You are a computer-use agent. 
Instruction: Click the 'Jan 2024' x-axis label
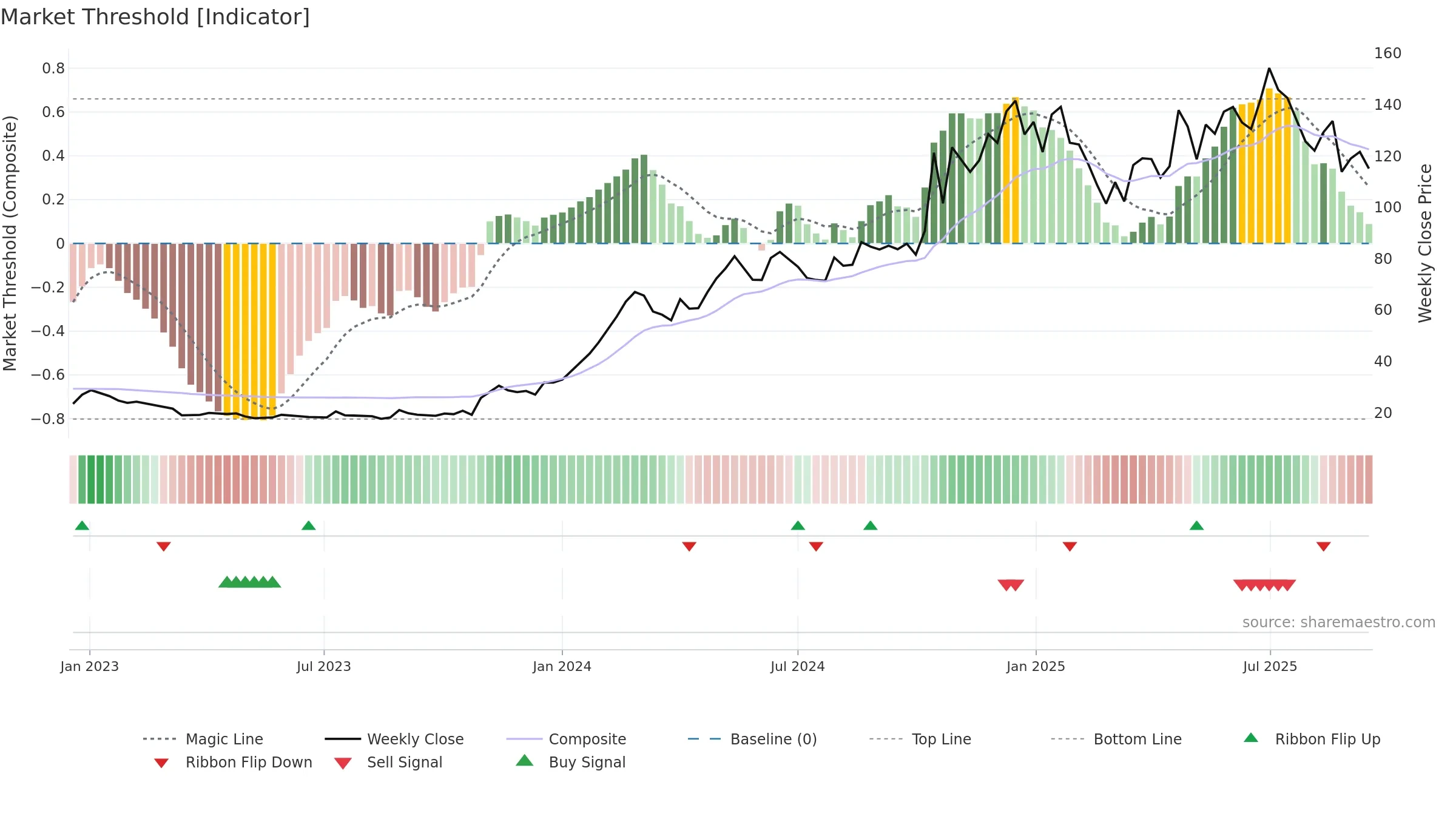point(562,666)
